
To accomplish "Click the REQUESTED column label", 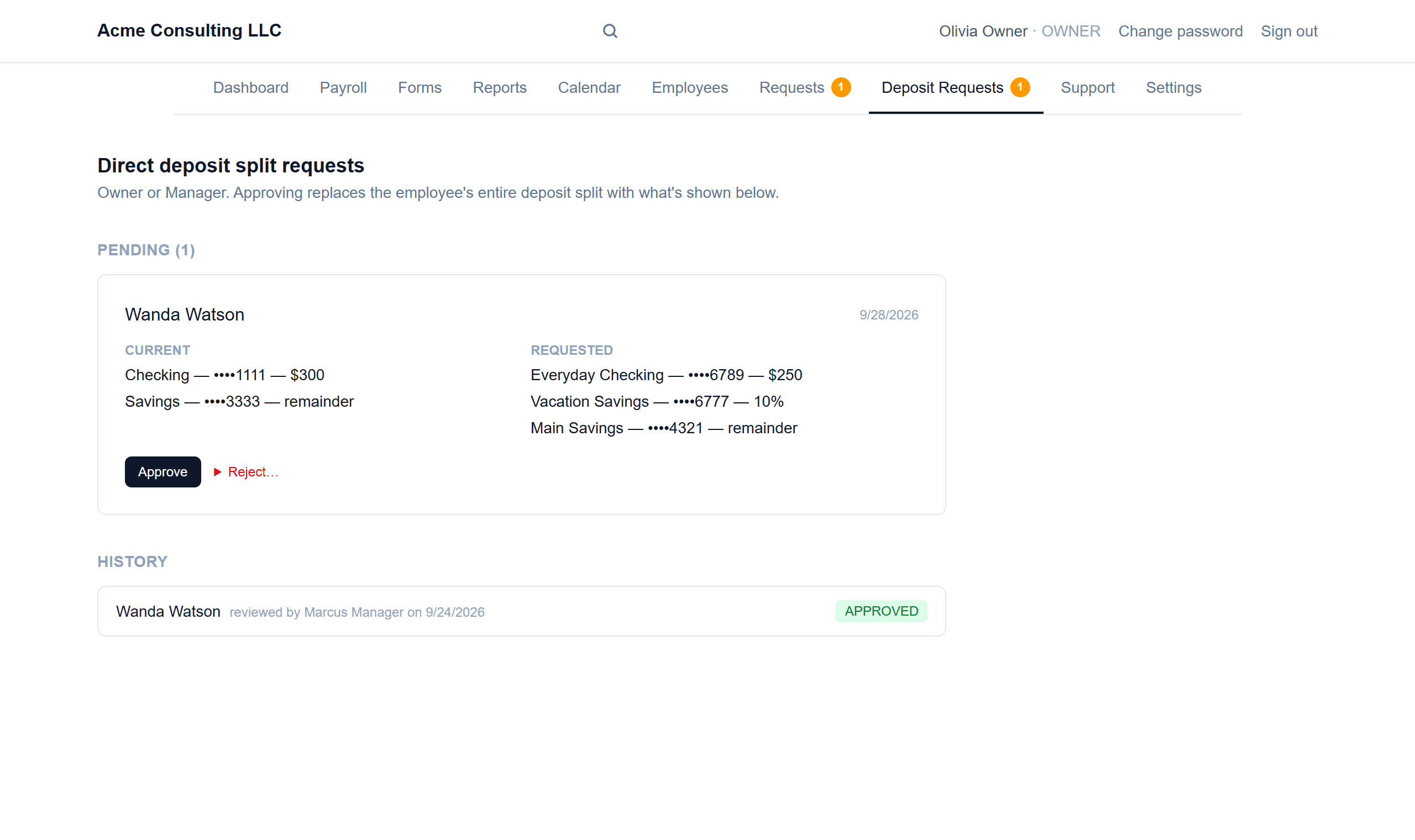I will coord(572,350).
